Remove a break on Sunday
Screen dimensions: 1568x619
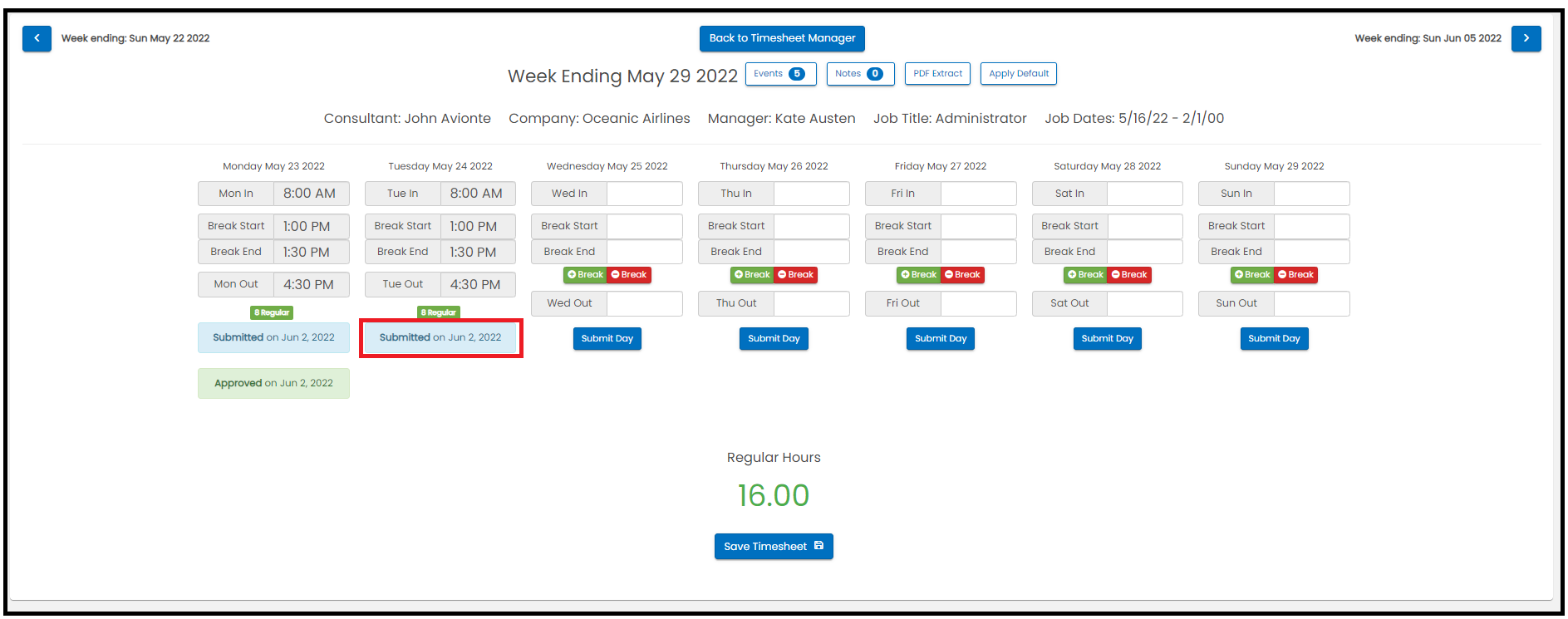[1296, 275]
